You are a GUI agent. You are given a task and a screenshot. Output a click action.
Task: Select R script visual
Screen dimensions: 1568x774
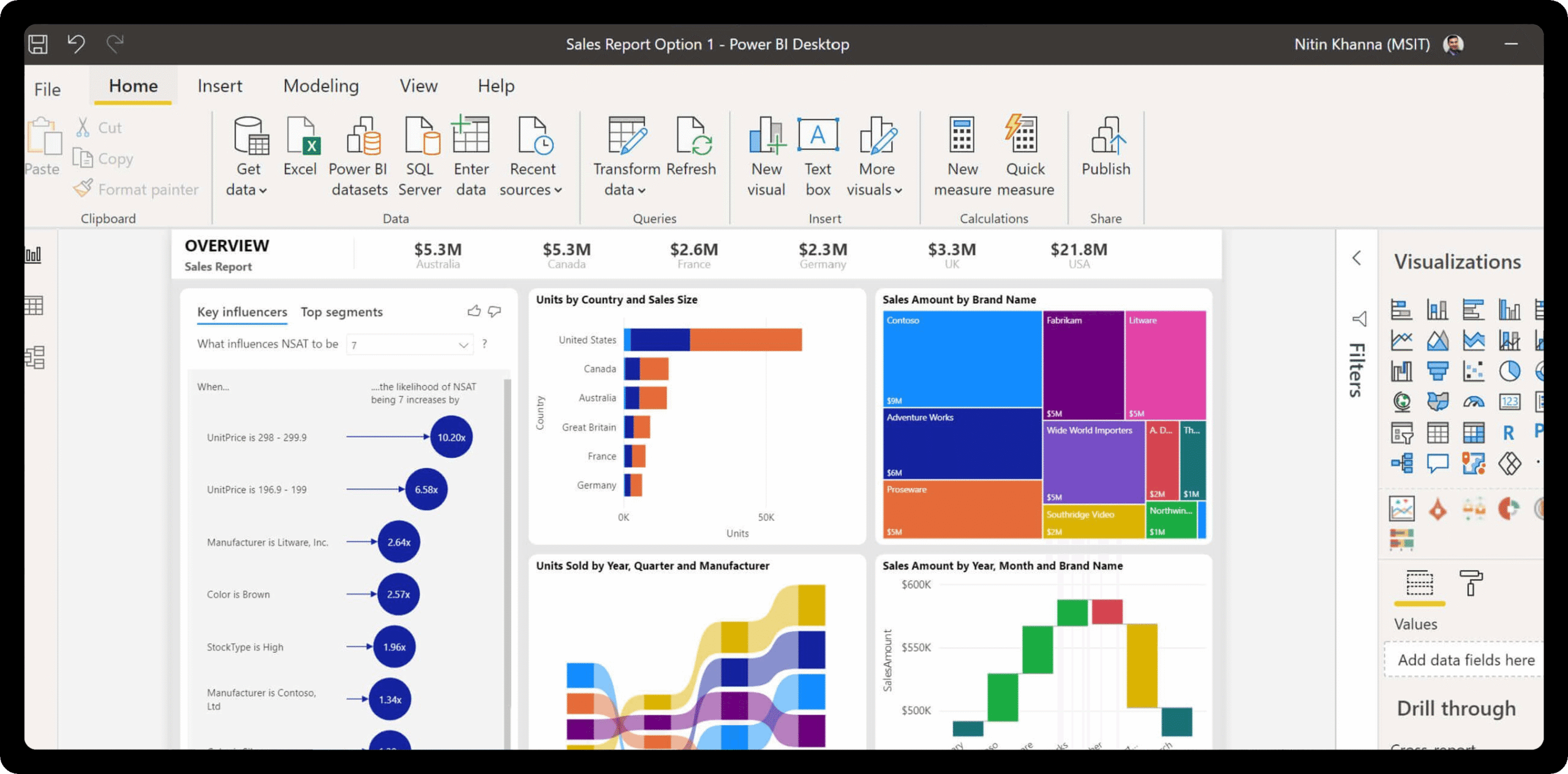(x=1509, y=432)
